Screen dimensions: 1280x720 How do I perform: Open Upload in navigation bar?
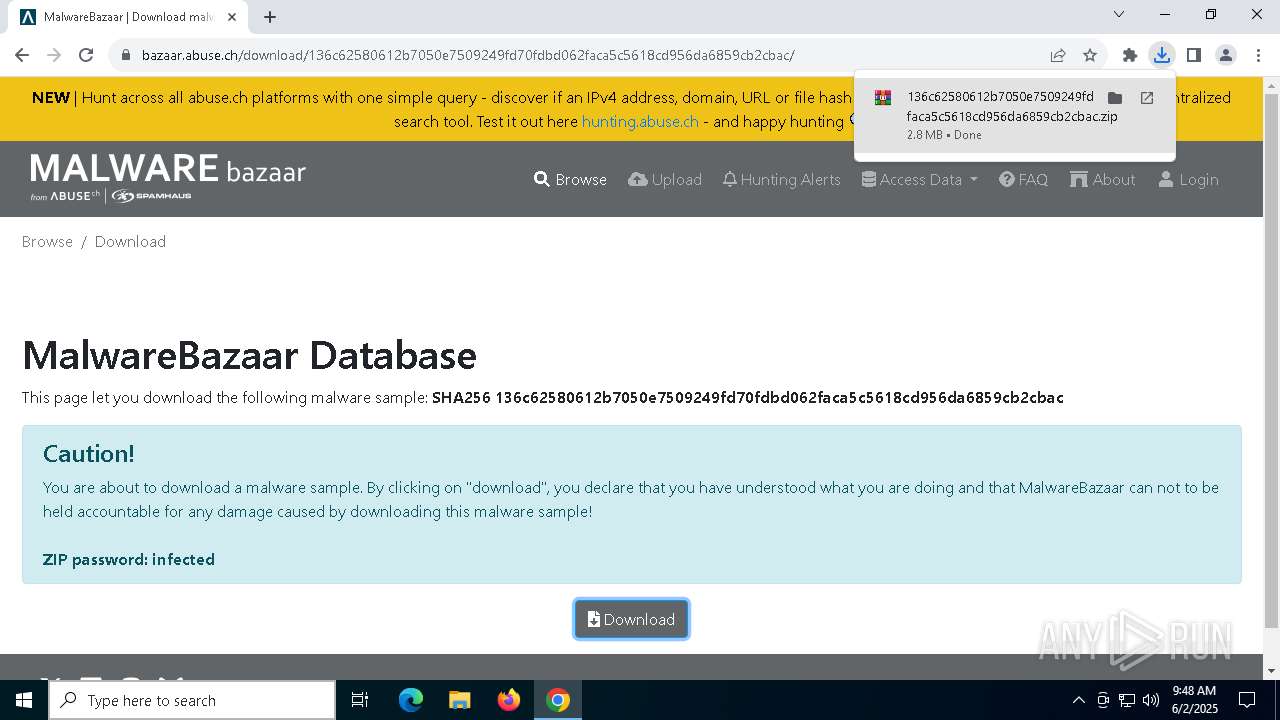click(665, 179)
